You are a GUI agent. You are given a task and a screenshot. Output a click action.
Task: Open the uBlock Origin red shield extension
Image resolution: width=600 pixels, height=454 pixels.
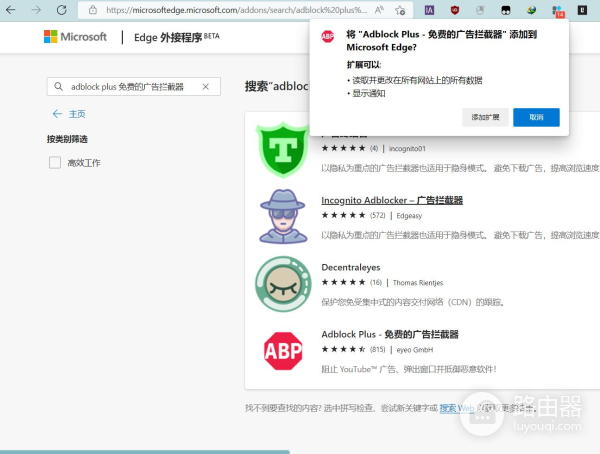pyautogui.click(x=455, y=10)
